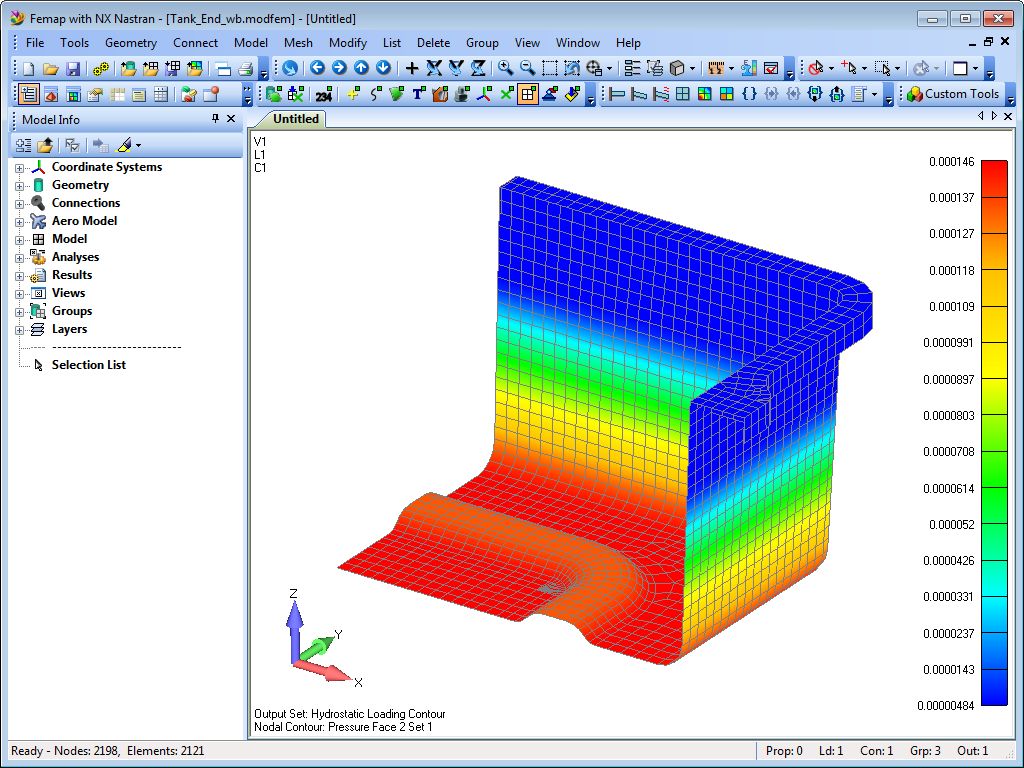The height and width of the screenshot is (768, 1024).
Task: Open the color picker at toolbar end
Action: [x=961, y=68]
